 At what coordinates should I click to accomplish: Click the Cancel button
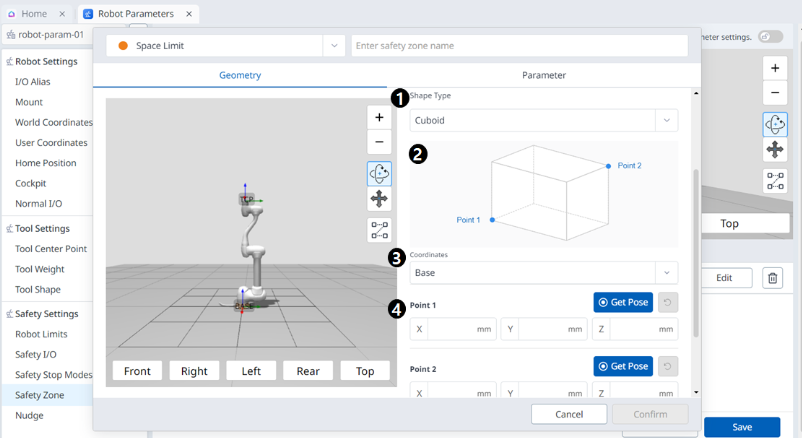(568, 414)
